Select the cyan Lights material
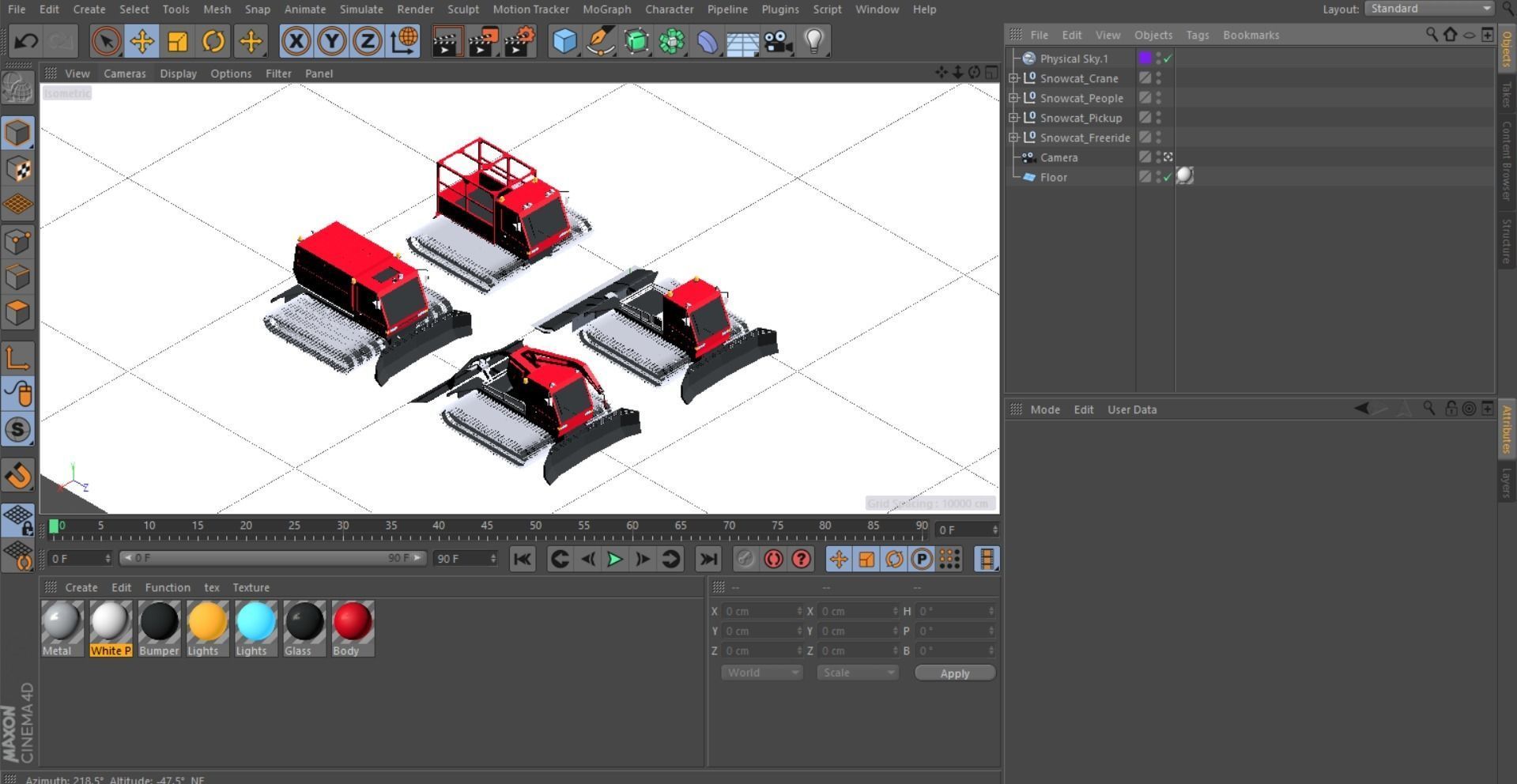The width and height of the screenshot is (1517, 784). (x=255, y=628)
